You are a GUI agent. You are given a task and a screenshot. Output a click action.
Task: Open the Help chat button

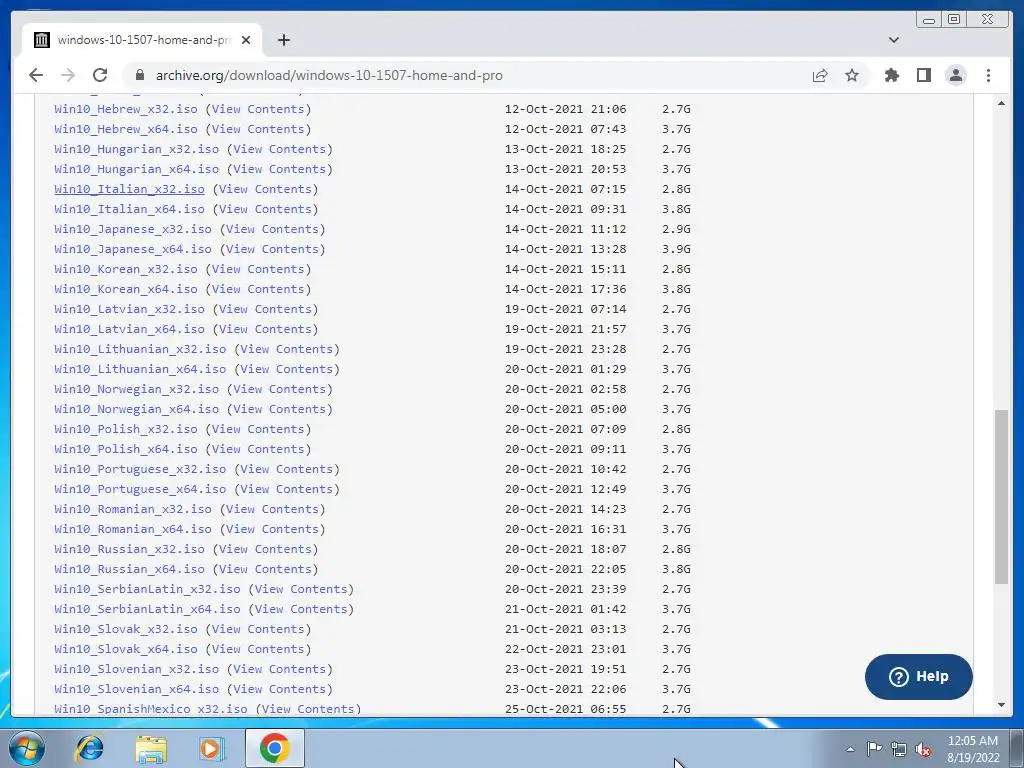tap(918, 677)
